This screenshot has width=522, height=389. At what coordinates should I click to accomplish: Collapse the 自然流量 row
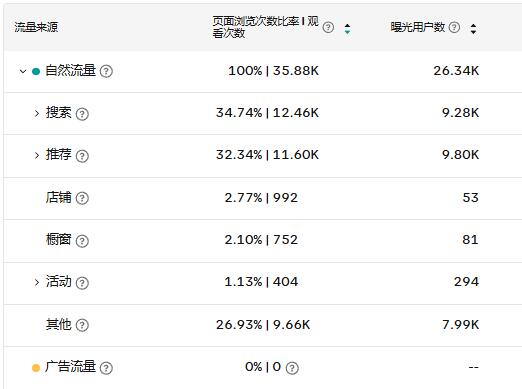coord(23,71)
